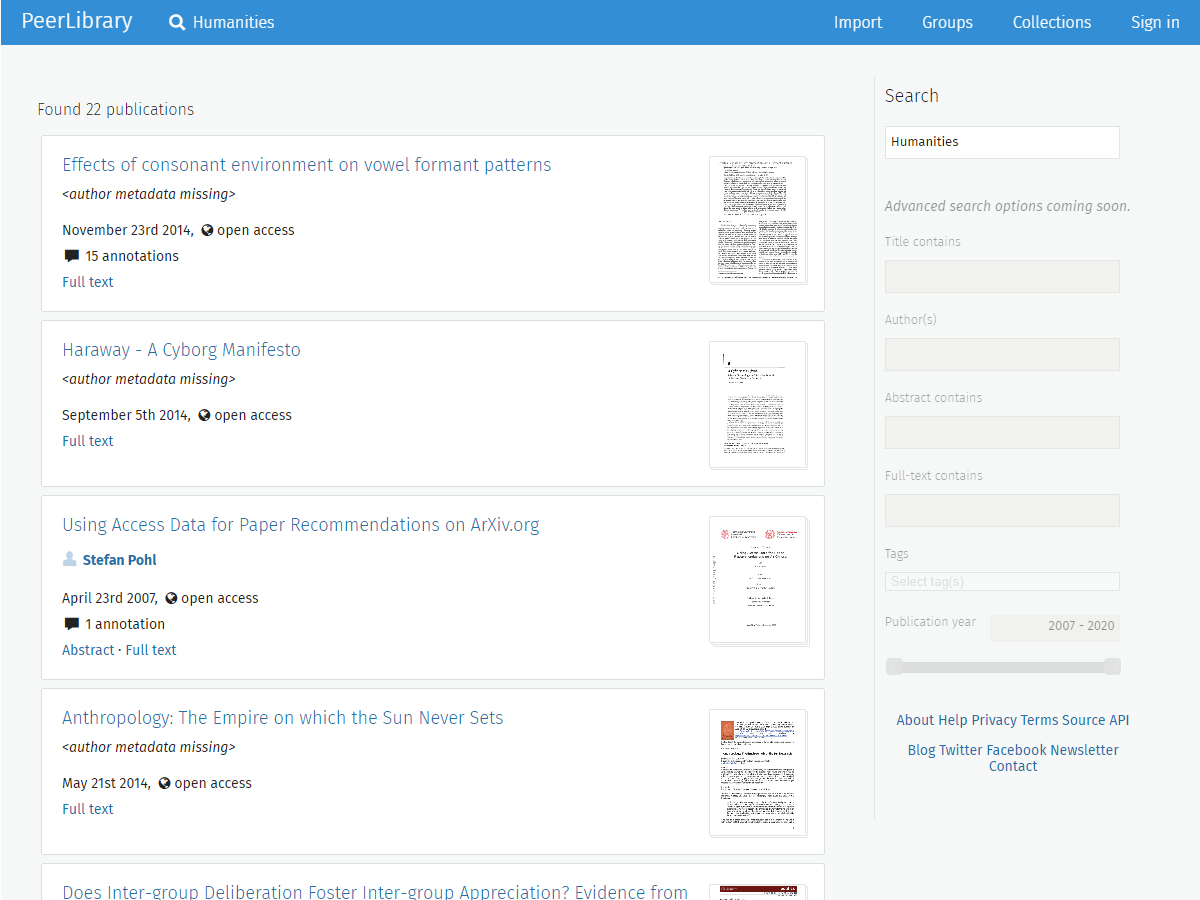Click the Title contains input field
1200x900 pixels.
click(1001, 277)
